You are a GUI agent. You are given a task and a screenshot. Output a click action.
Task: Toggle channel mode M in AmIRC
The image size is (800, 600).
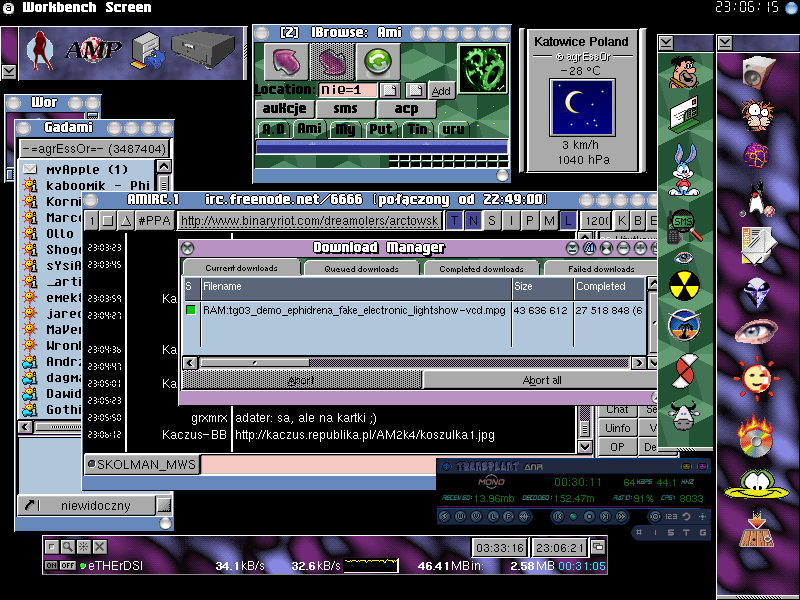[x=549, y=220]
